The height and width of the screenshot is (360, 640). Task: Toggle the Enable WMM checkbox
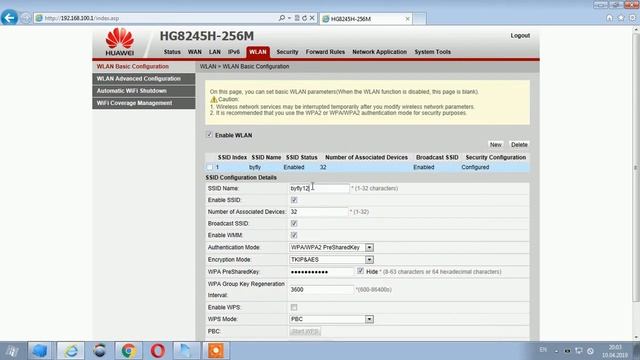(x=294, y=235)
